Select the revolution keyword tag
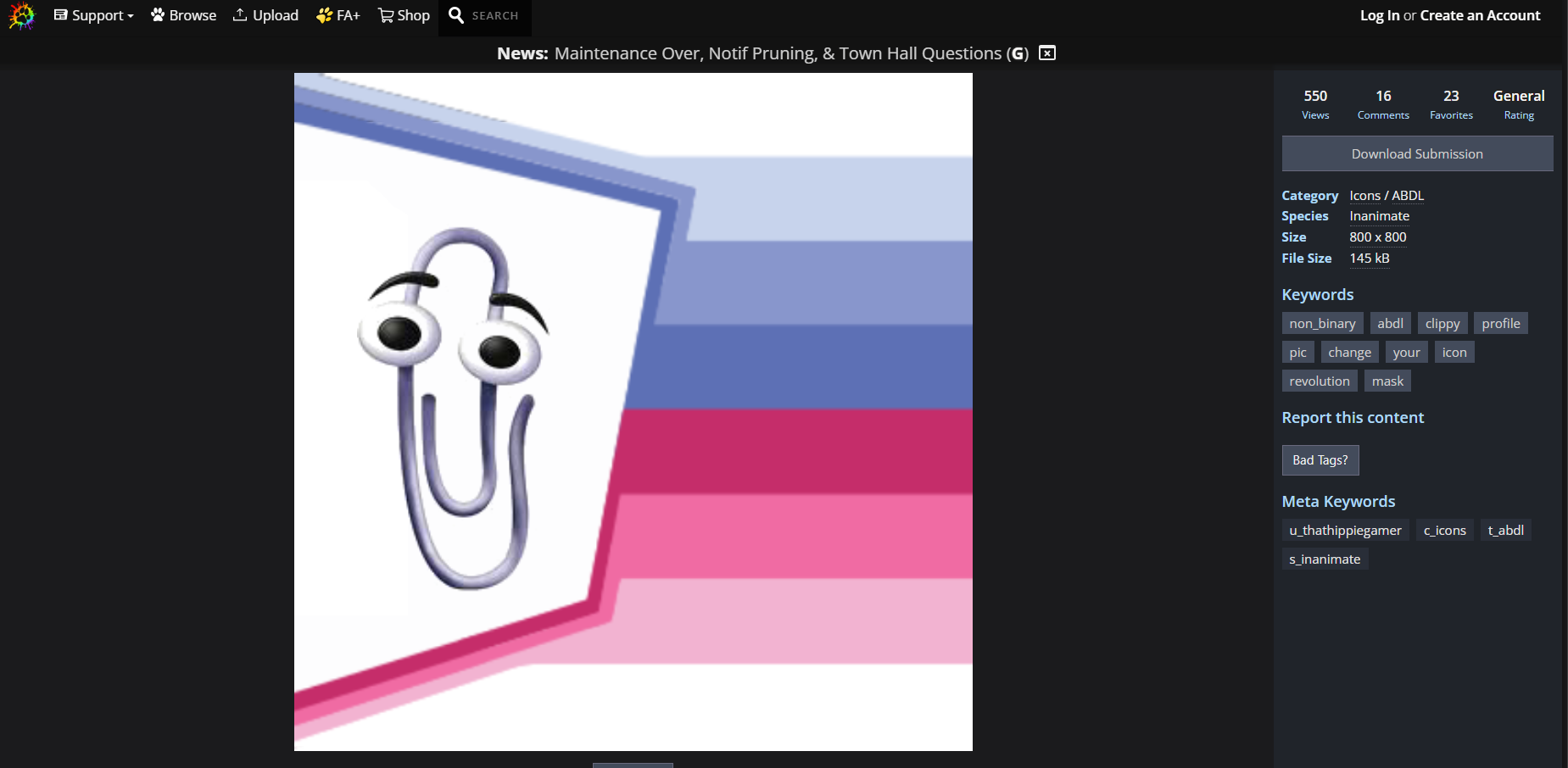1568x768 pixels. point(1319,381)
